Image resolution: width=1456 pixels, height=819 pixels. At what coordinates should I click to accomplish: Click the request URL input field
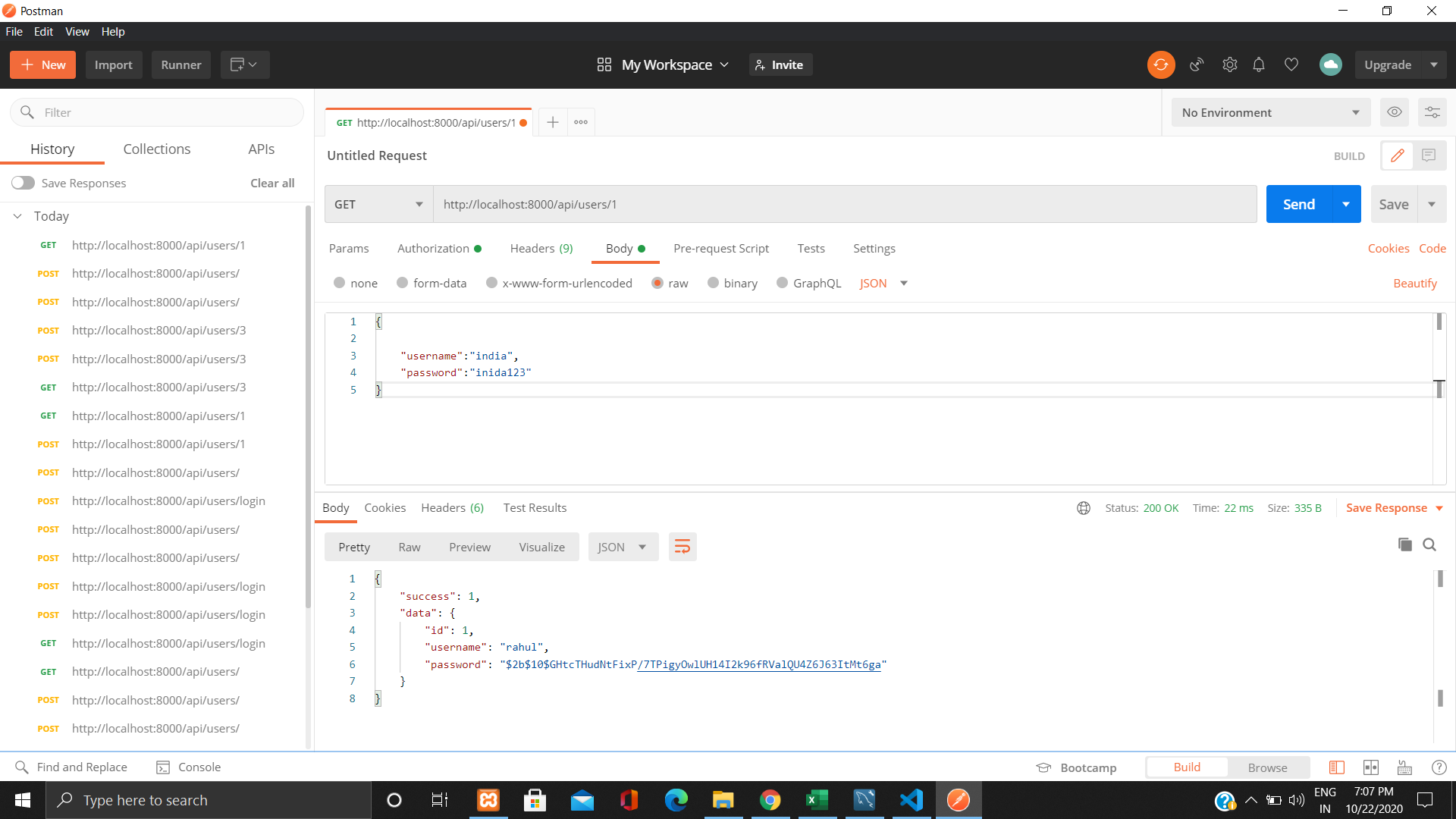[844, 204]
